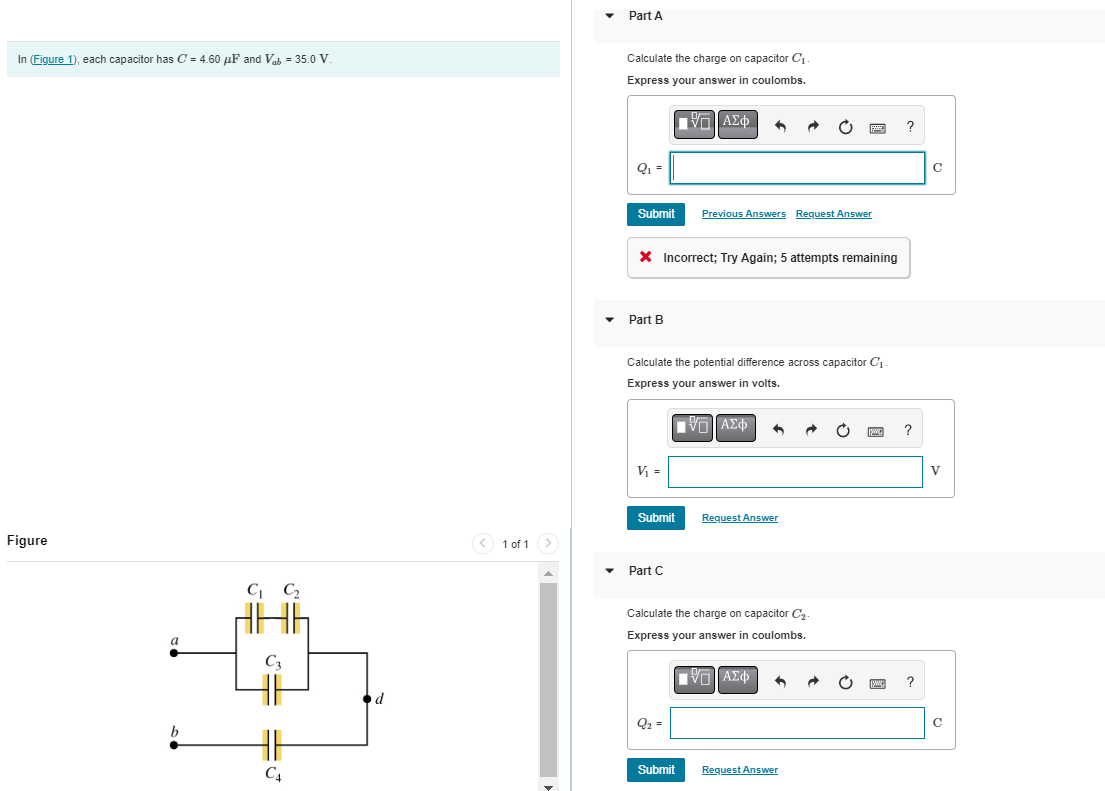Open Greek symbols button in Part C toolbar
The height and width of the screenshot is (791, 1105).
[737, 680]
